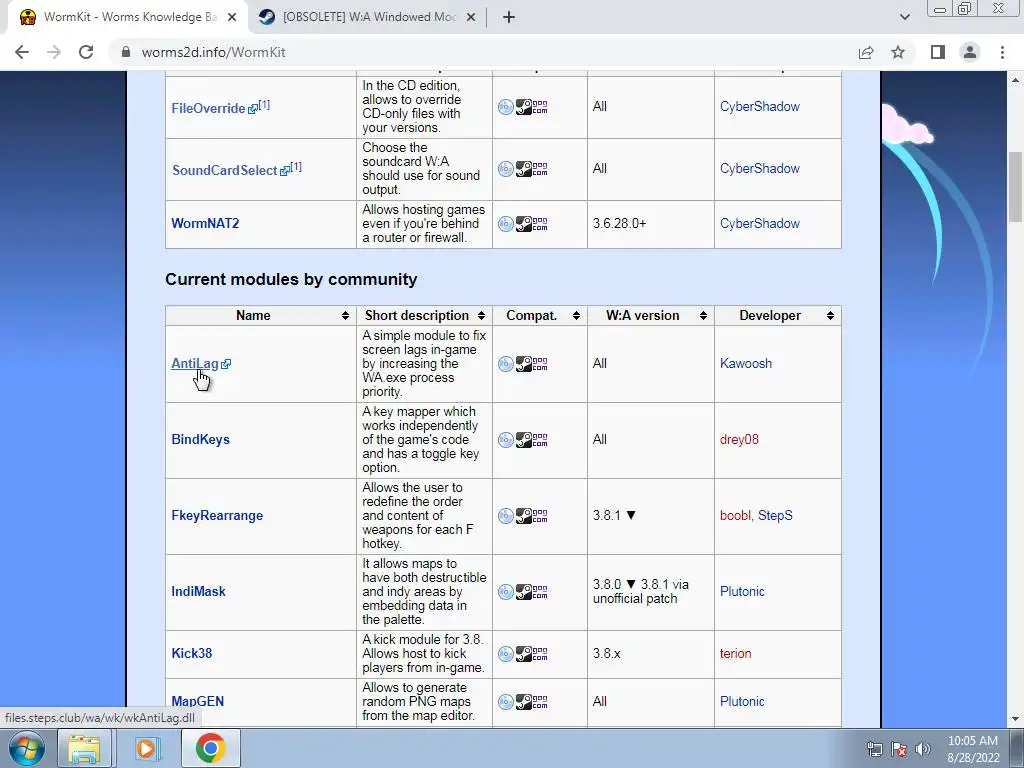This screenshot has height=768, width=1024.
Task: Open the tab search chevron dropdown
Action: pyautogui.click(x=904, y=17)
